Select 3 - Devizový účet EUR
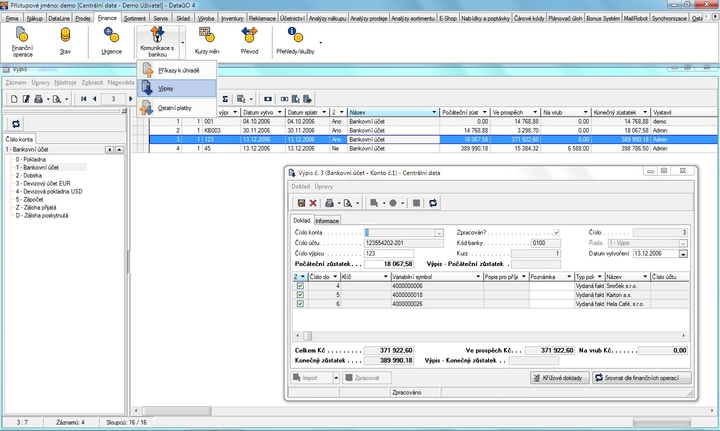This screenshot has width=720, height=431. (x=43, y=183)
